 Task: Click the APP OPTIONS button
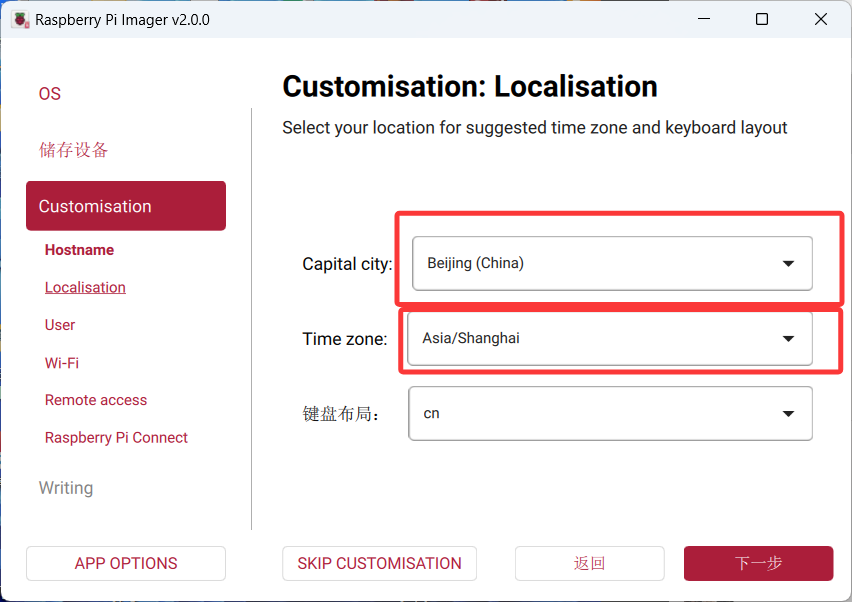click(x=126, y=563)
